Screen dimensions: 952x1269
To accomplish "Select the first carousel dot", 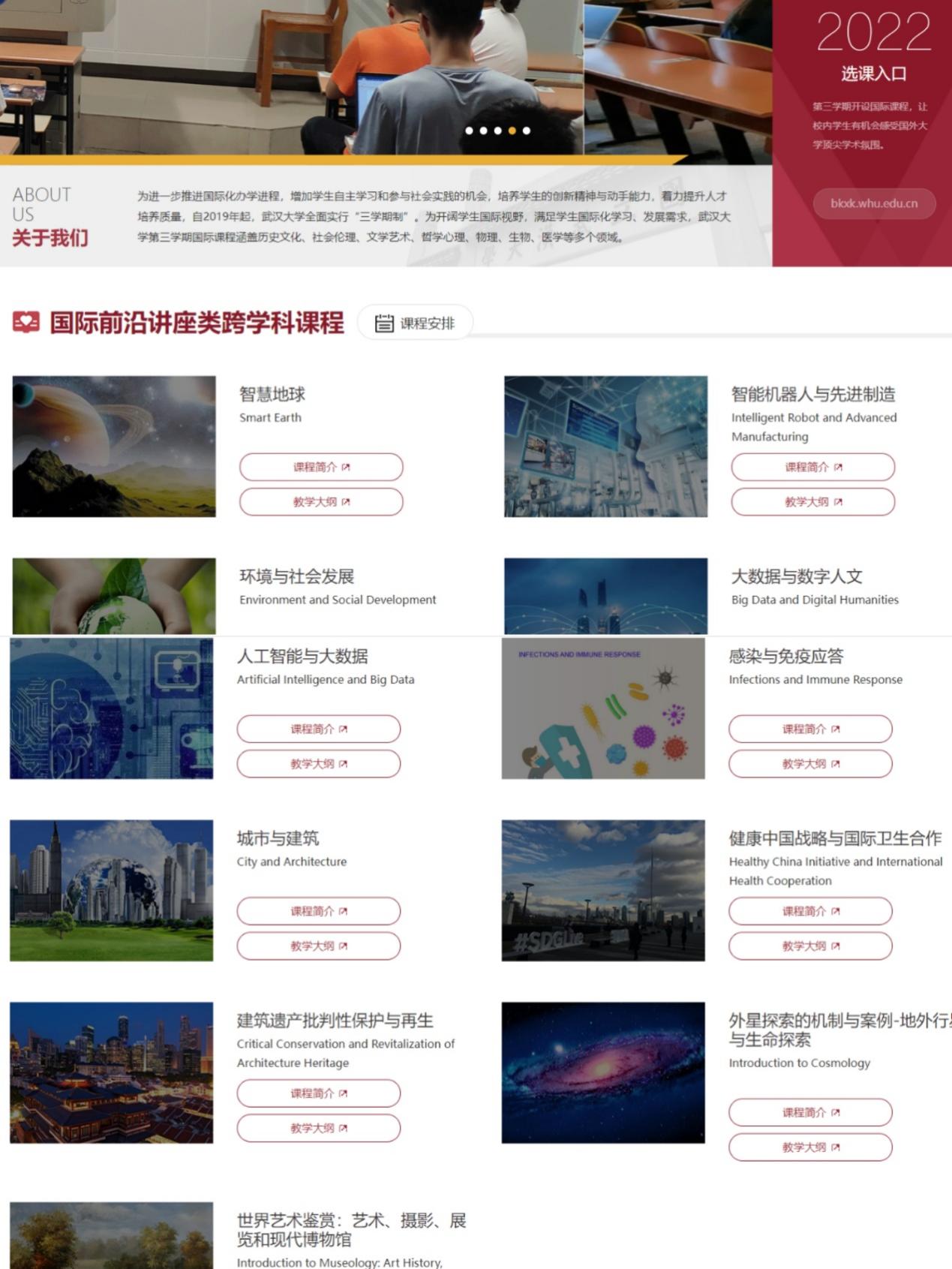I will [470, 131].
